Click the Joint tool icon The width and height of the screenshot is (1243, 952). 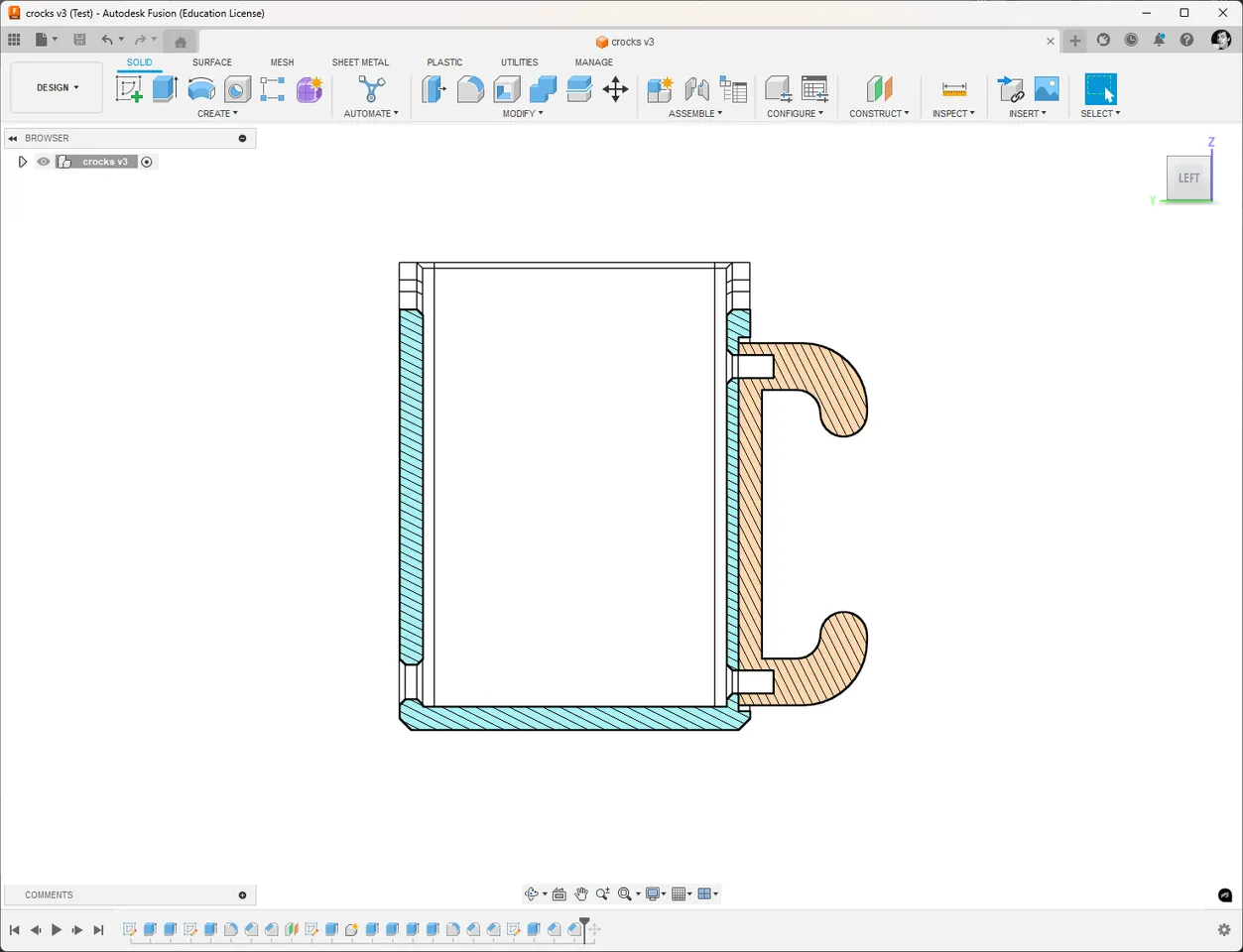[x=696, y=89]
